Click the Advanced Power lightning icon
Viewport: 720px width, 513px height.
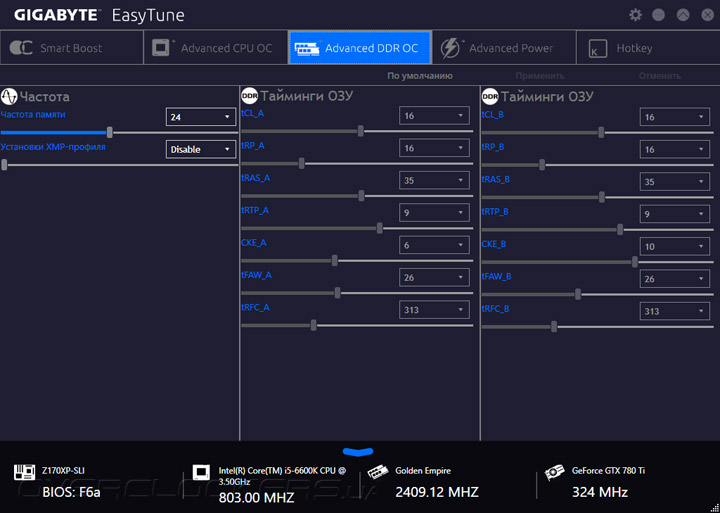click(450, 48)
